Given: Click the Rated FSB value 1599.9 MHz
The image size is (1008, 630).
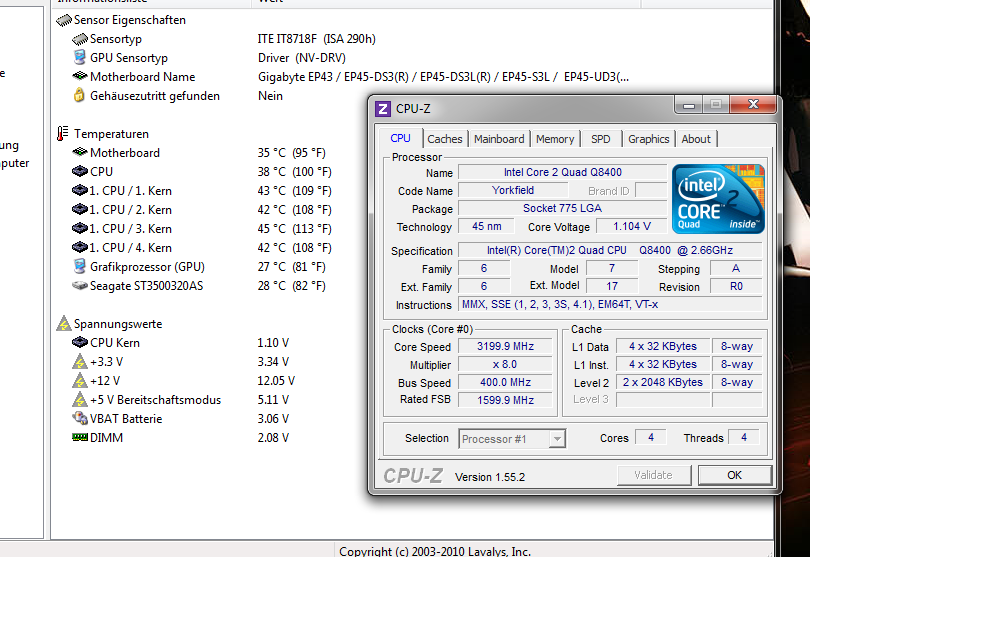Looking at the screenshot, I should 505,400.
